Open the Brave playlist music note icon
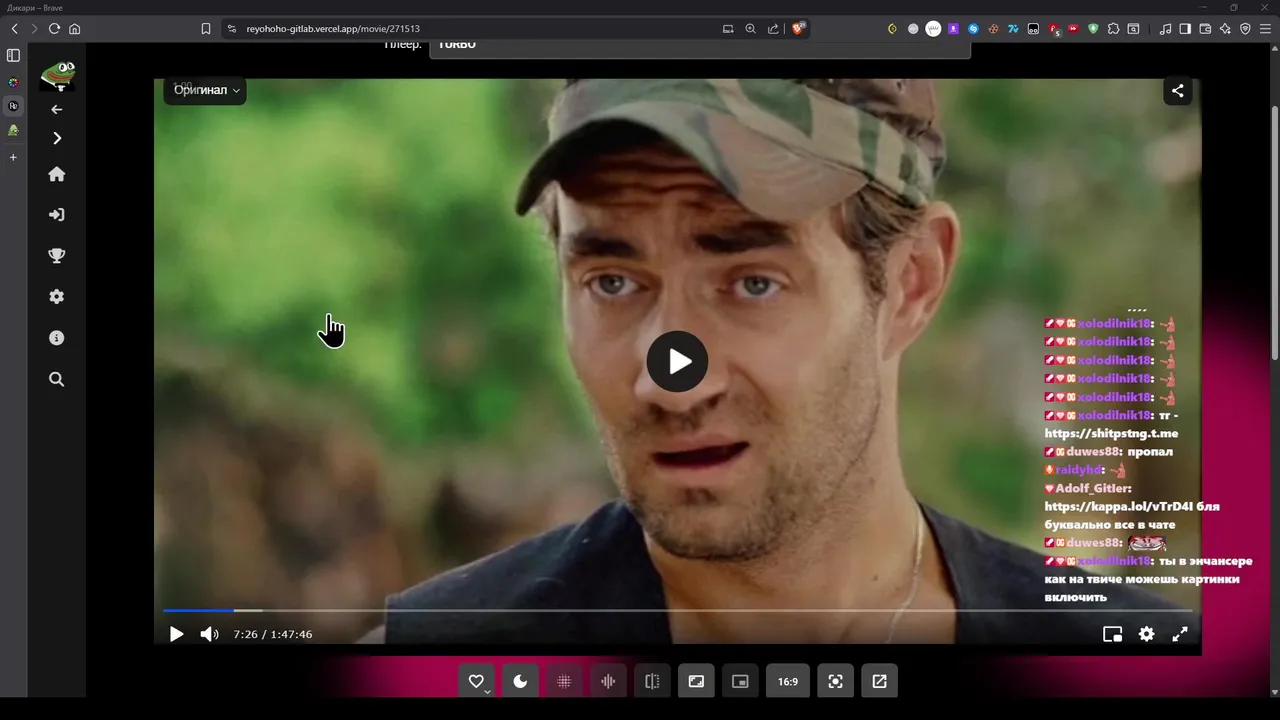Image resolution: width=1280 pixels, height=720 pixels. point(1165,29)
